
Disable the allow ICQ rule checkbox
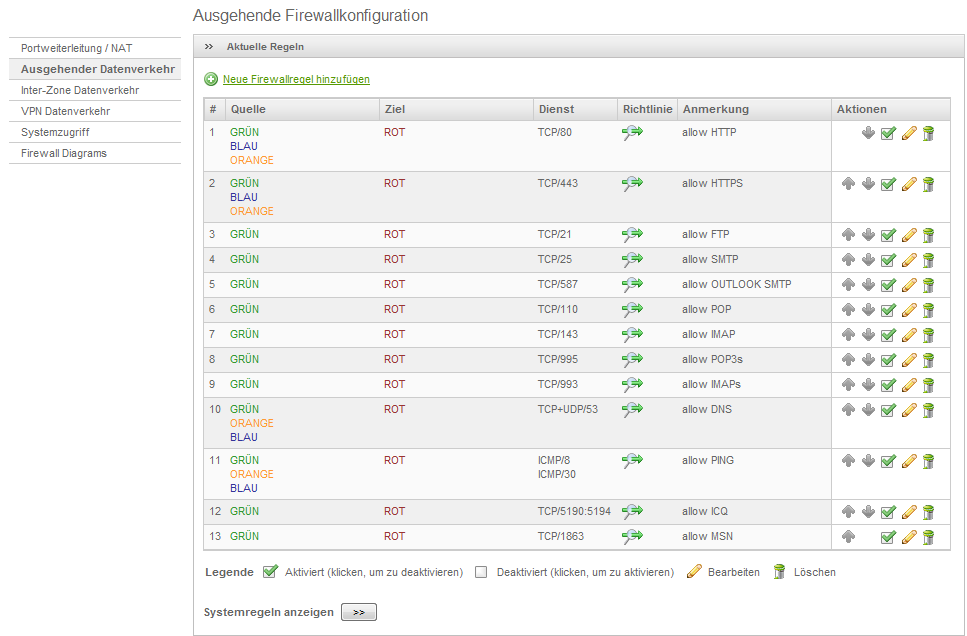[x=888, y=512]
